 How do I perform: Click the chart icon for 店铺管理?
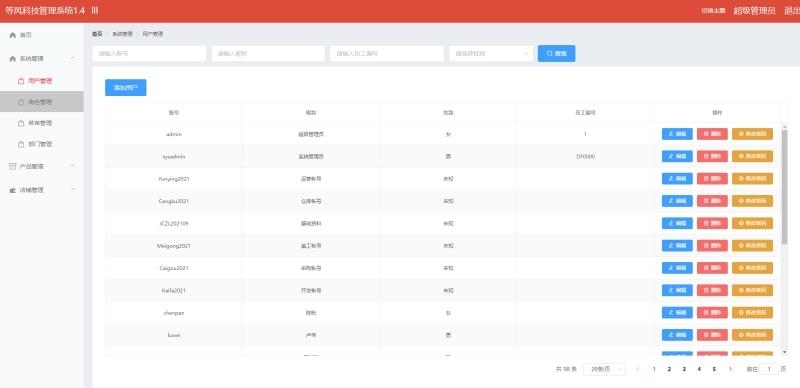click(13, 190)
